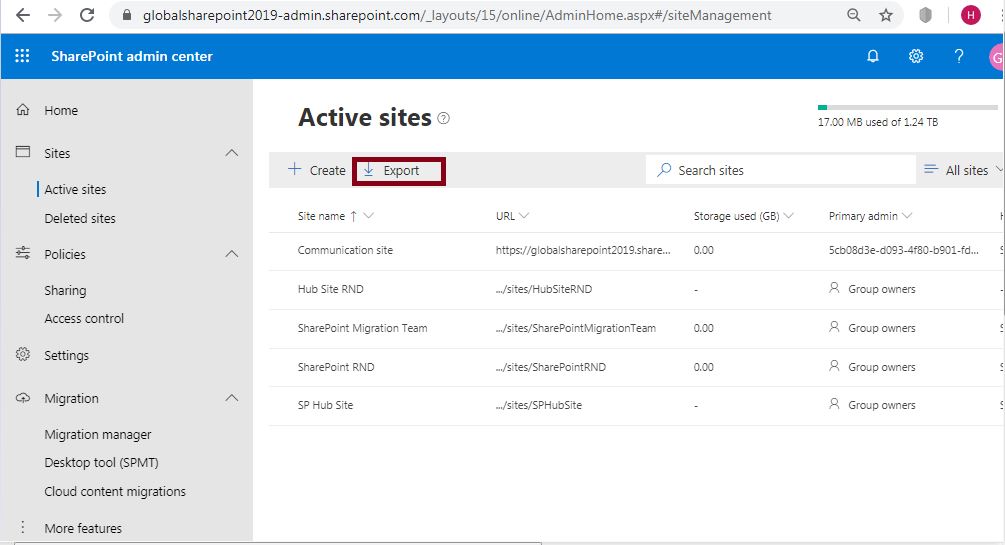This screenshot has width=1005, height=545.
Task: Collapse the Sites section
Action: (x=232, y=153)
